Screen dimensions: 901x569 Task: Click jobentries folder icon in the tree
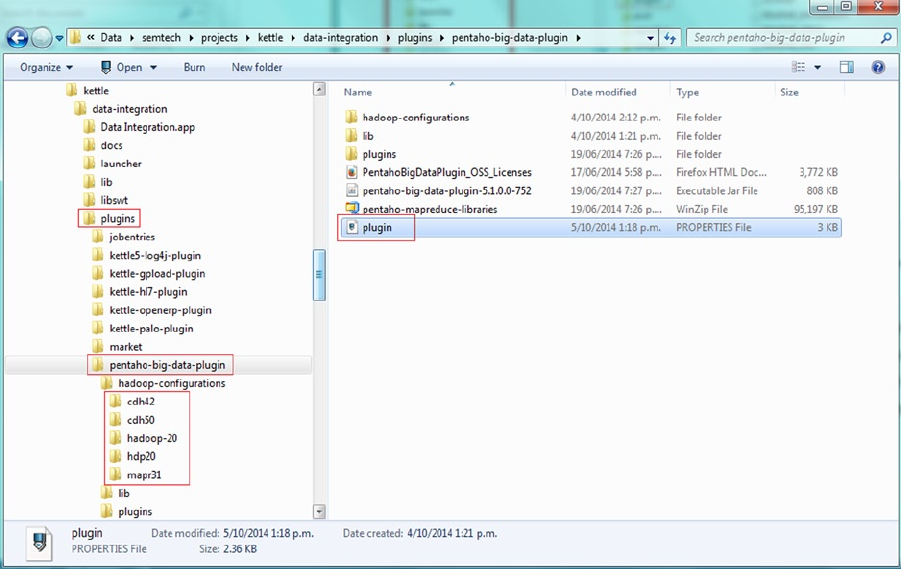pos(98,237)
